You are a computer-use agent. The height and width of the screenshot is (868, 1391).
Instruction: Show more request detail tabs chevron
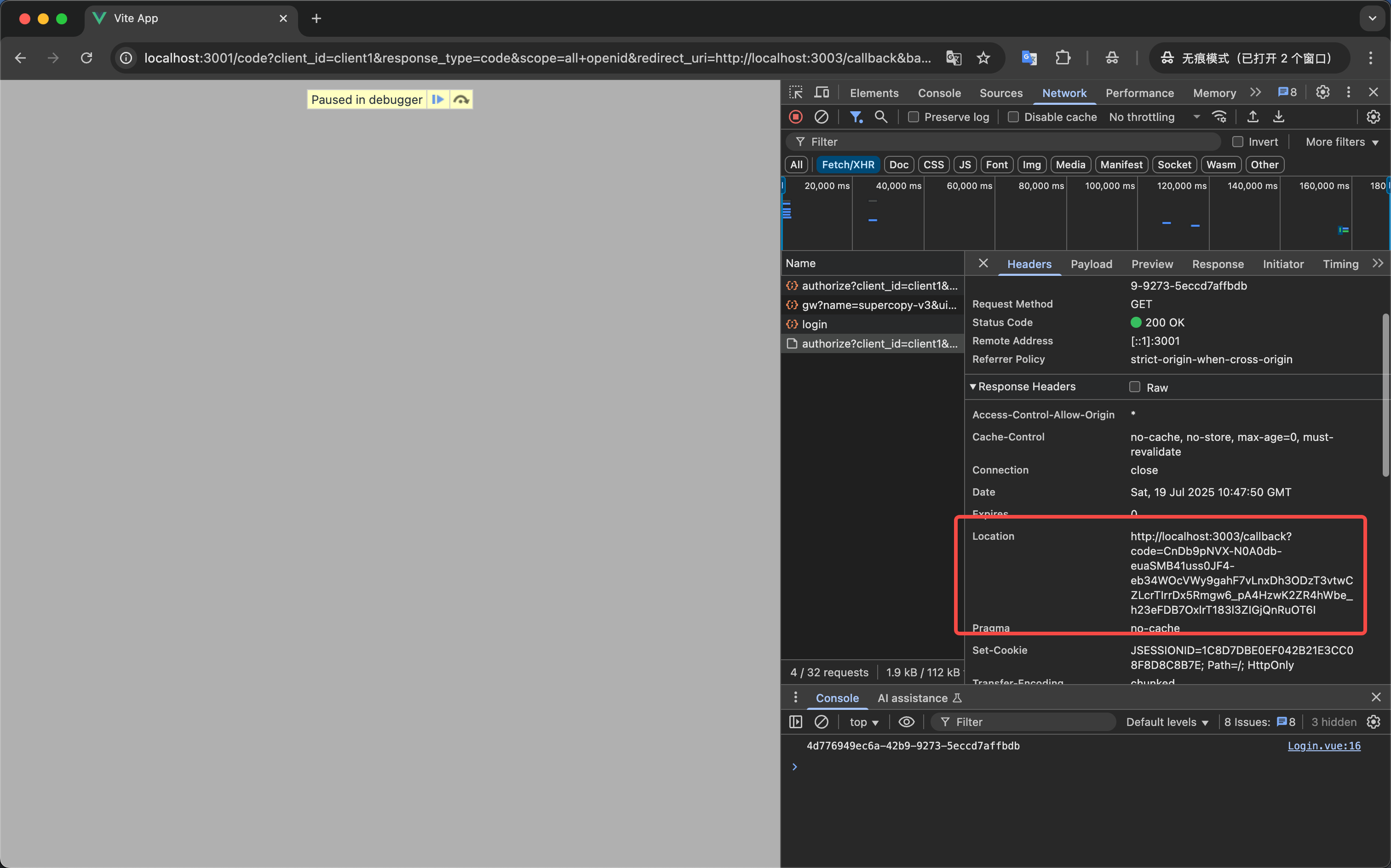point(1378,263)
